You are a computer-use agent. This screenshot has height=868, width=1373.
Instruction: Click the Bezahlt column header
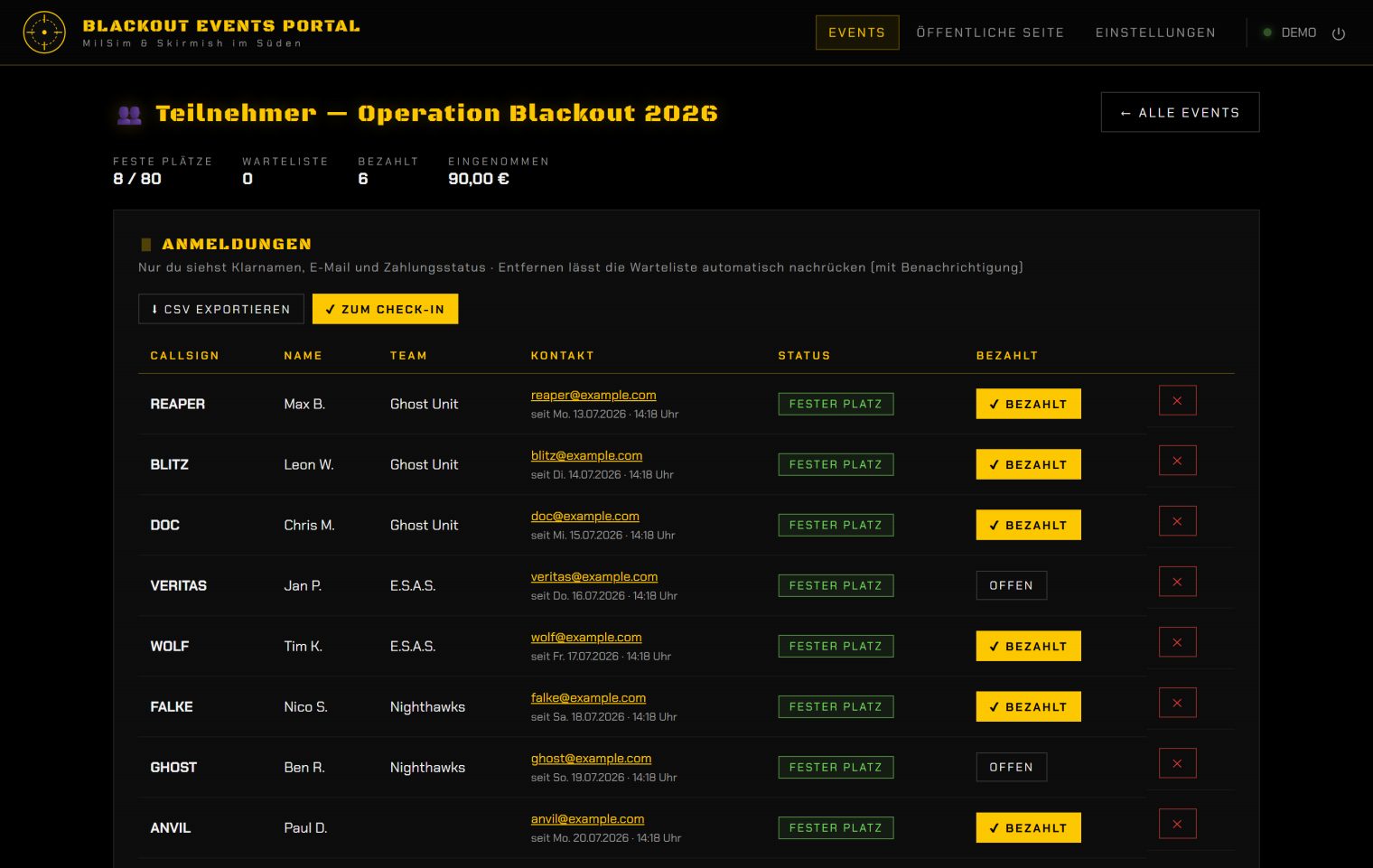pyautogui.click(x=1007, y=356)
